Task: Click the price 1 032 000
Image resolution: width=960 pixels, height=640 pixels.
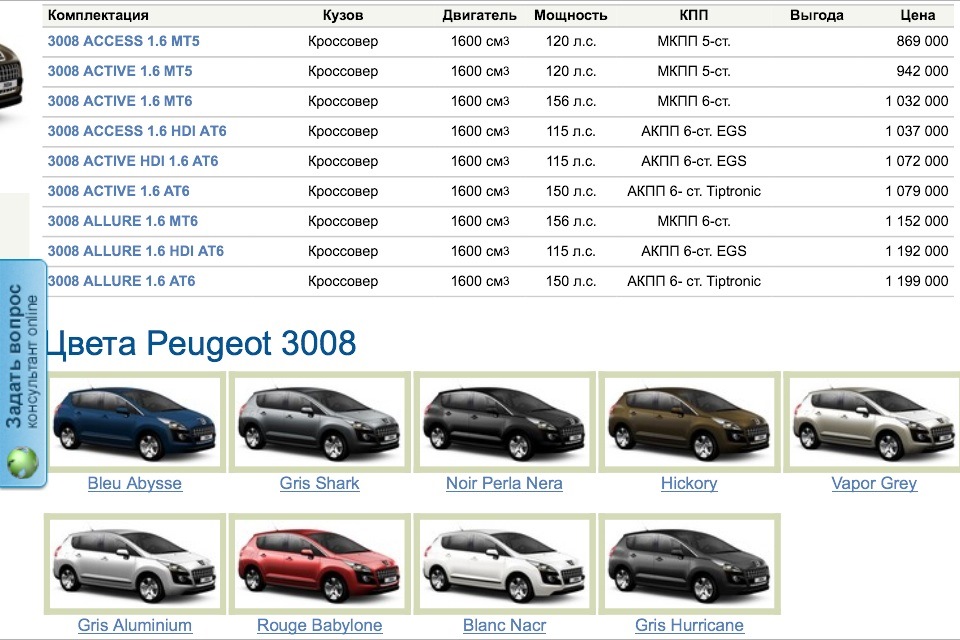Action: (x=917, y=101)
